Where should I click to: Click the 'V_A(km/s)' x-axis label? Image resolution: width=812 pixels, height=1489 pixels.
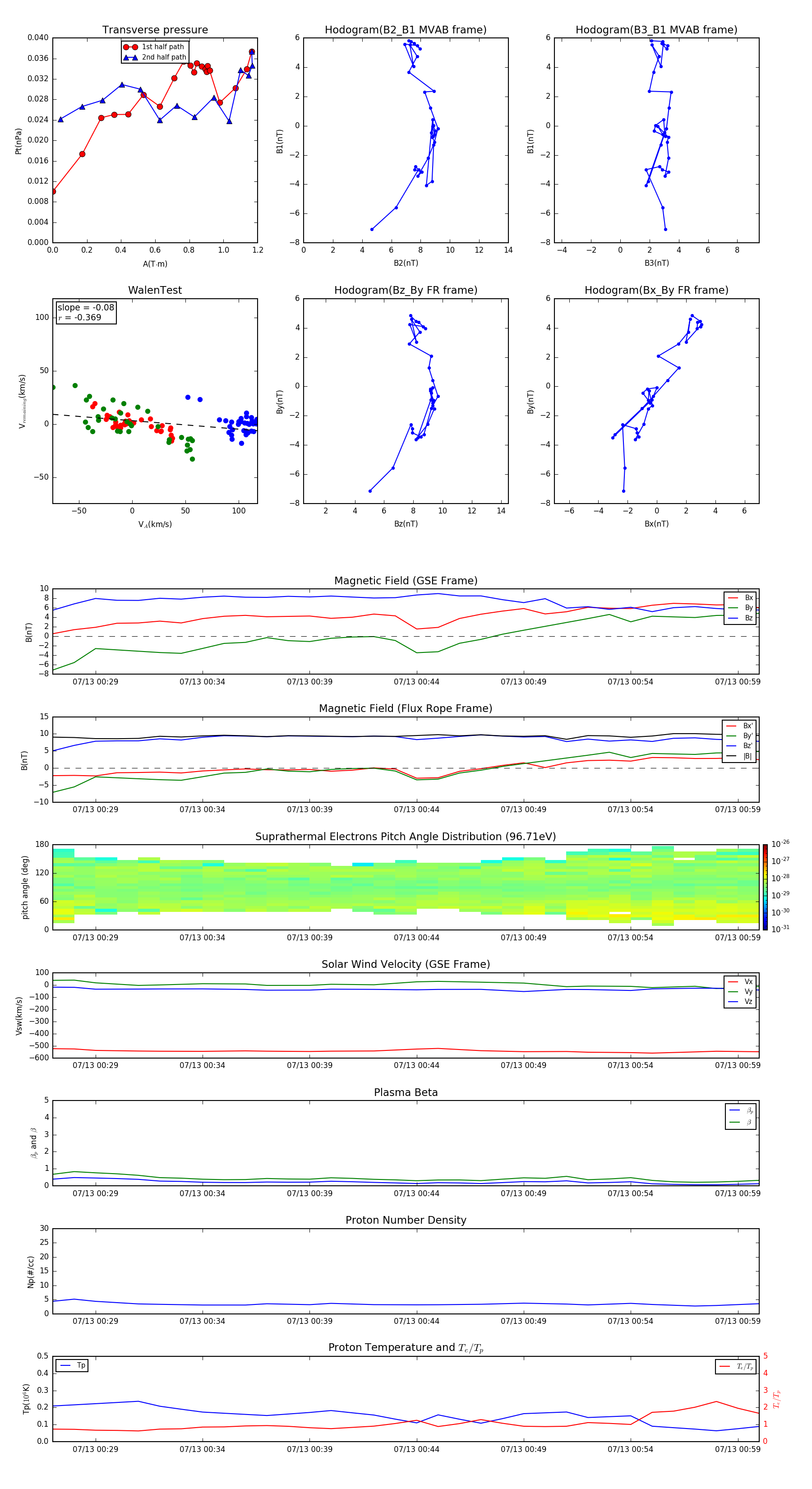point(155,524)
